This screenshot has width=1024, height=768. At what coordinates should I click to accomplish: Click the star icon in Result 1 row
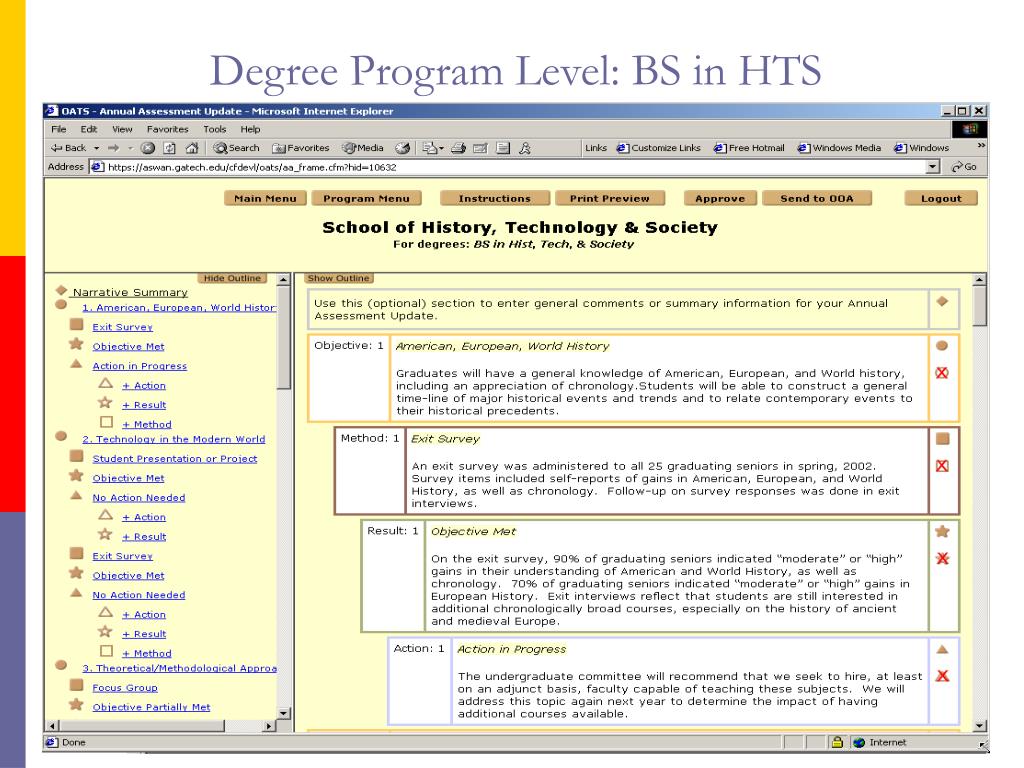tap(942, 531)
